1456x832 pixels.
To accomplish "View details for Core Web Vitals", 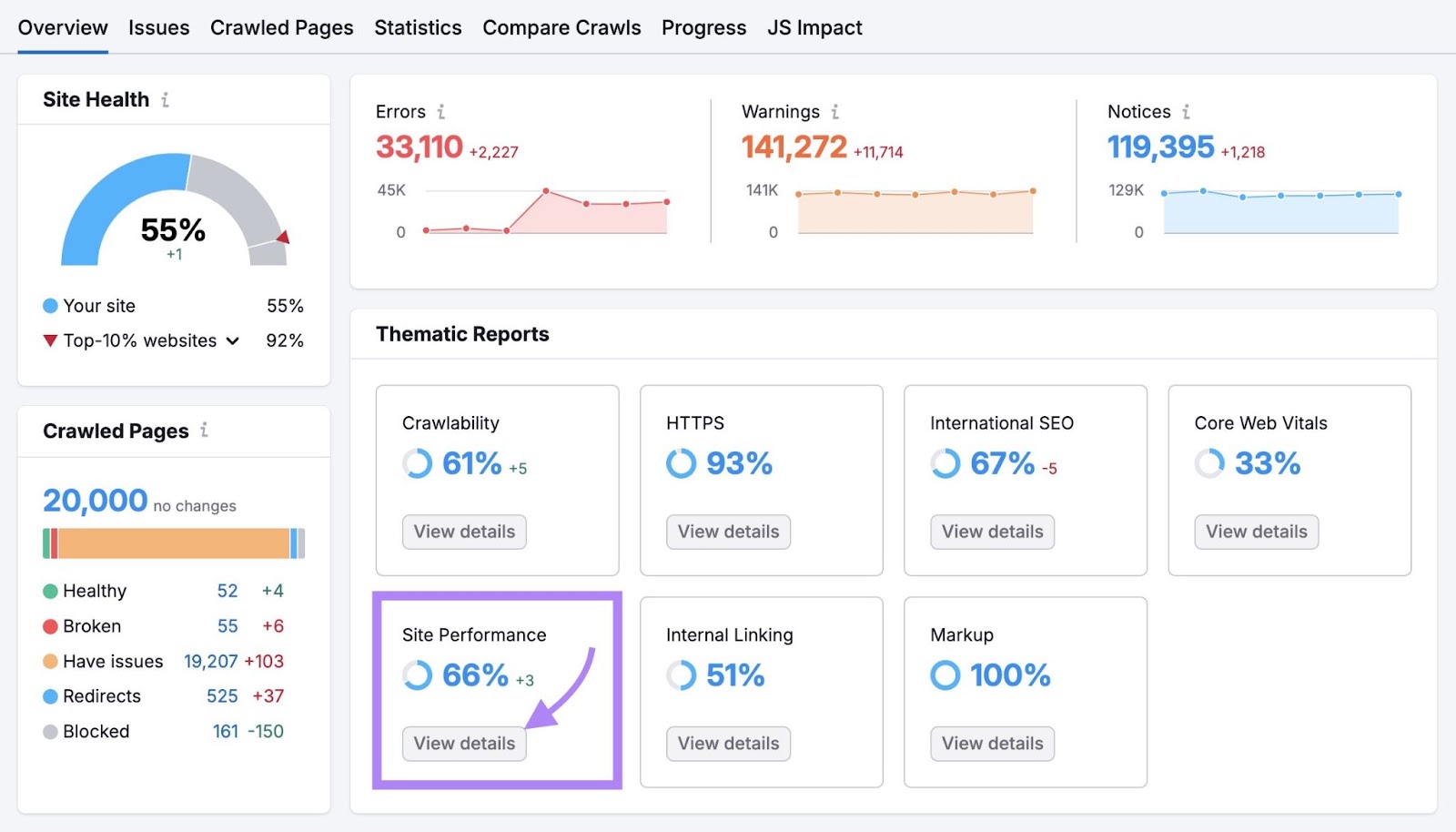I will [x=1256, y=532].
